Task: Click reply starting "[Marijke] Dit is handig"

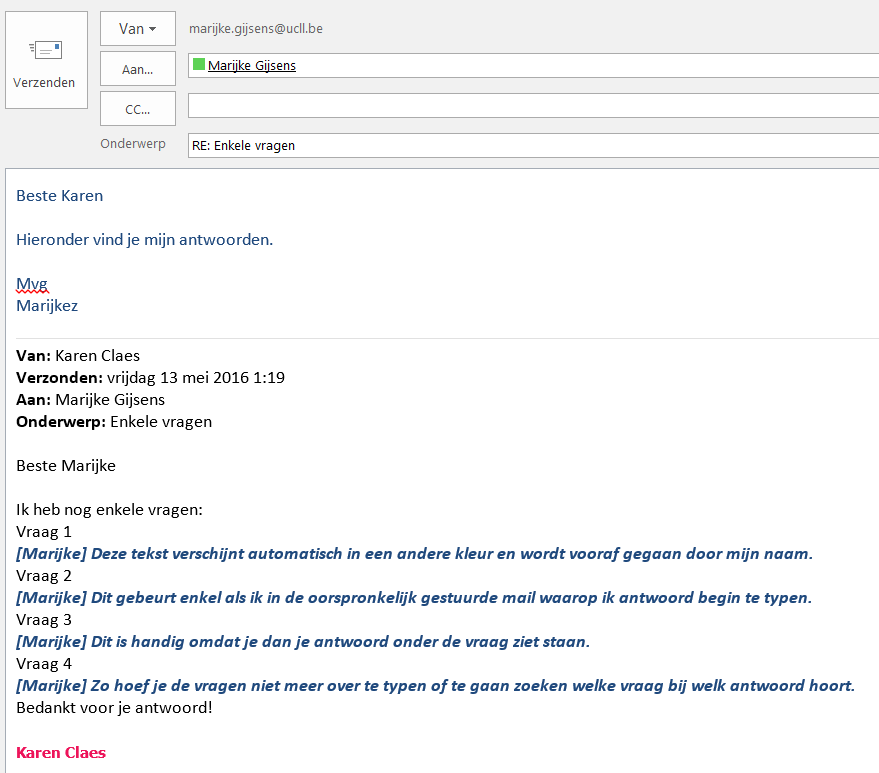Action: [x=302, y=642]
